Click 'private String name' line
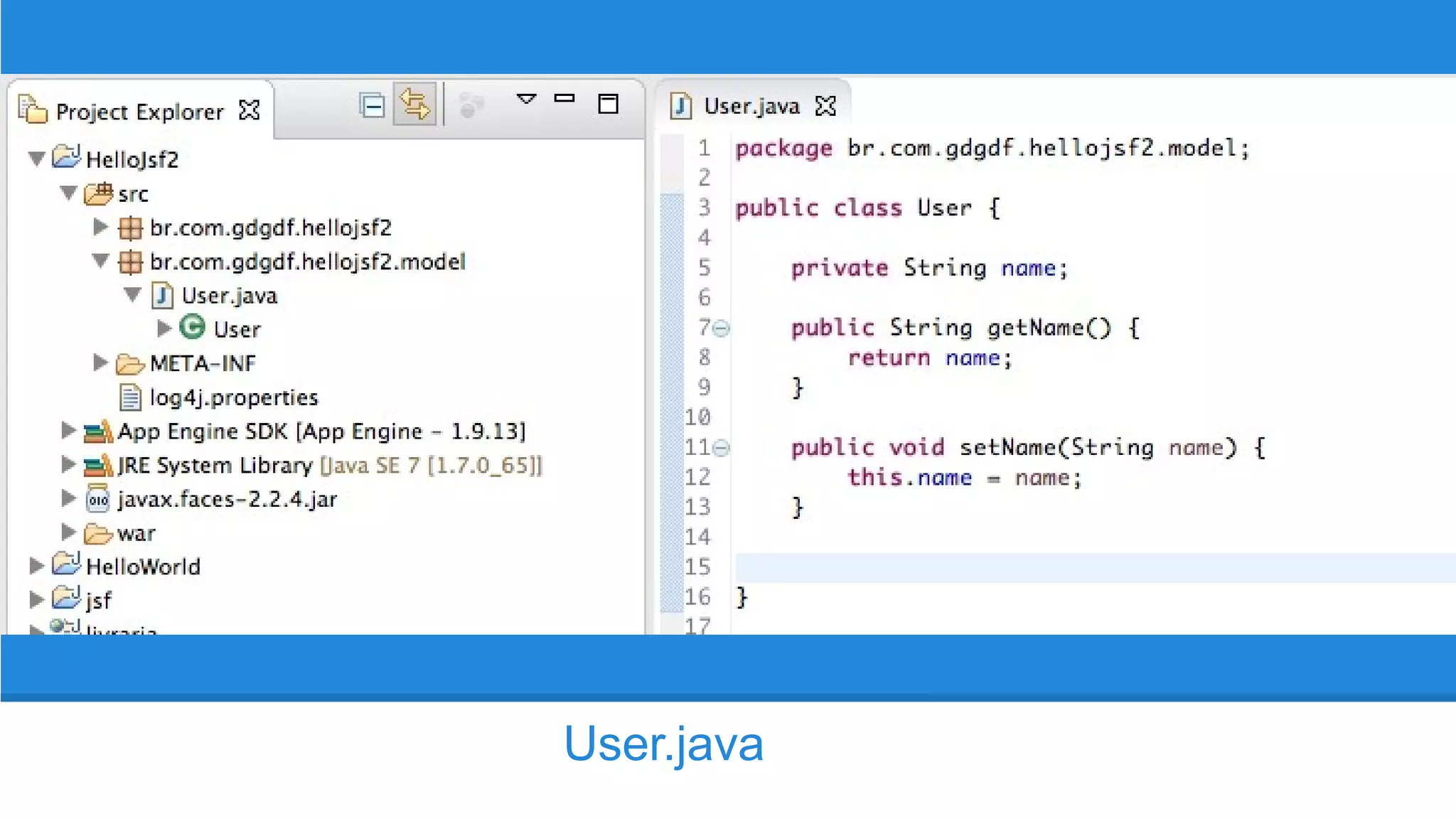The image size is (1456, 819). click(929, 269)
